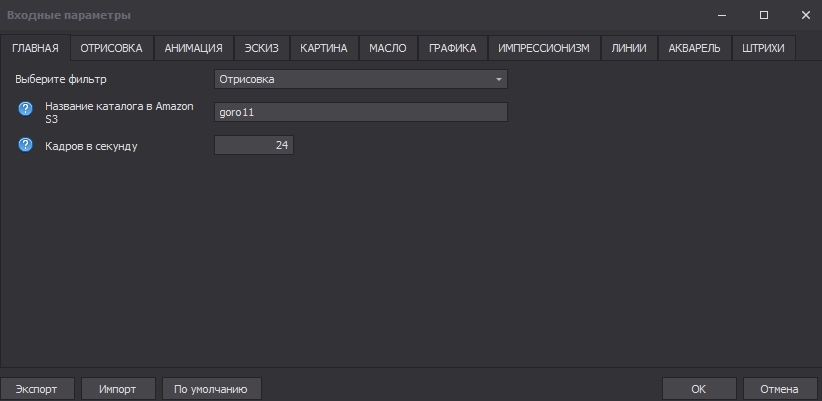This screenshot has height=401, width=822.
Task: Switch to the ЛИНИИ tab
Action: (x=629, y=48)
